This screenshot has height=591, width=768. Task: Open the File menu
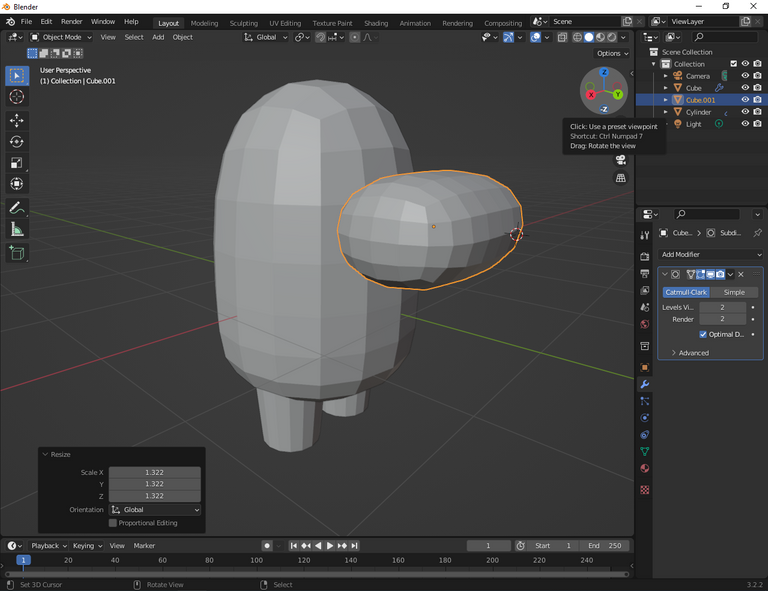[x=26, y=22]
